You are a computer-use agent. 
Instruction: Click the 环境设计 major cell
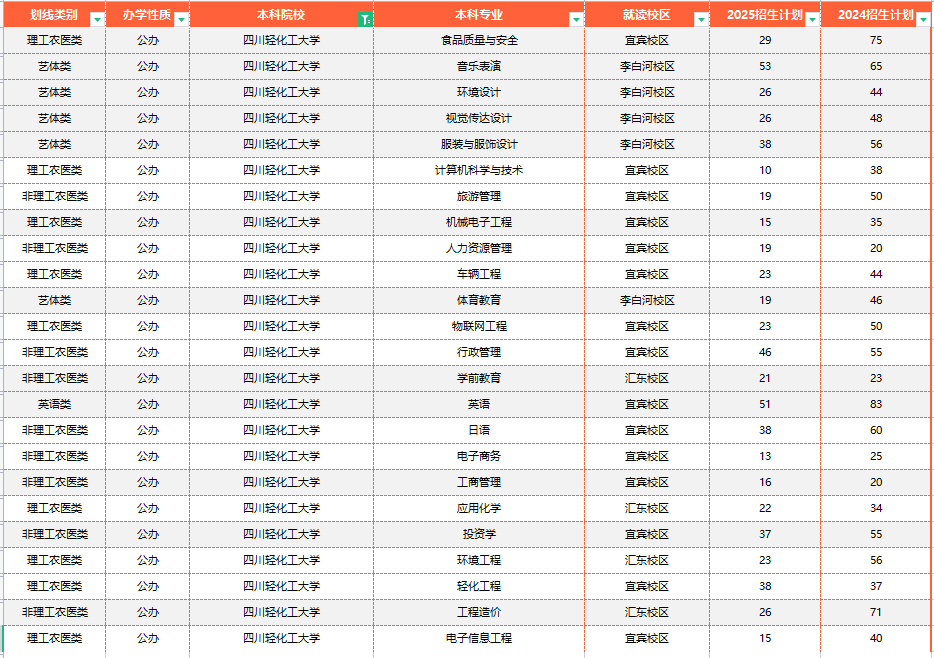coord(479,92)
